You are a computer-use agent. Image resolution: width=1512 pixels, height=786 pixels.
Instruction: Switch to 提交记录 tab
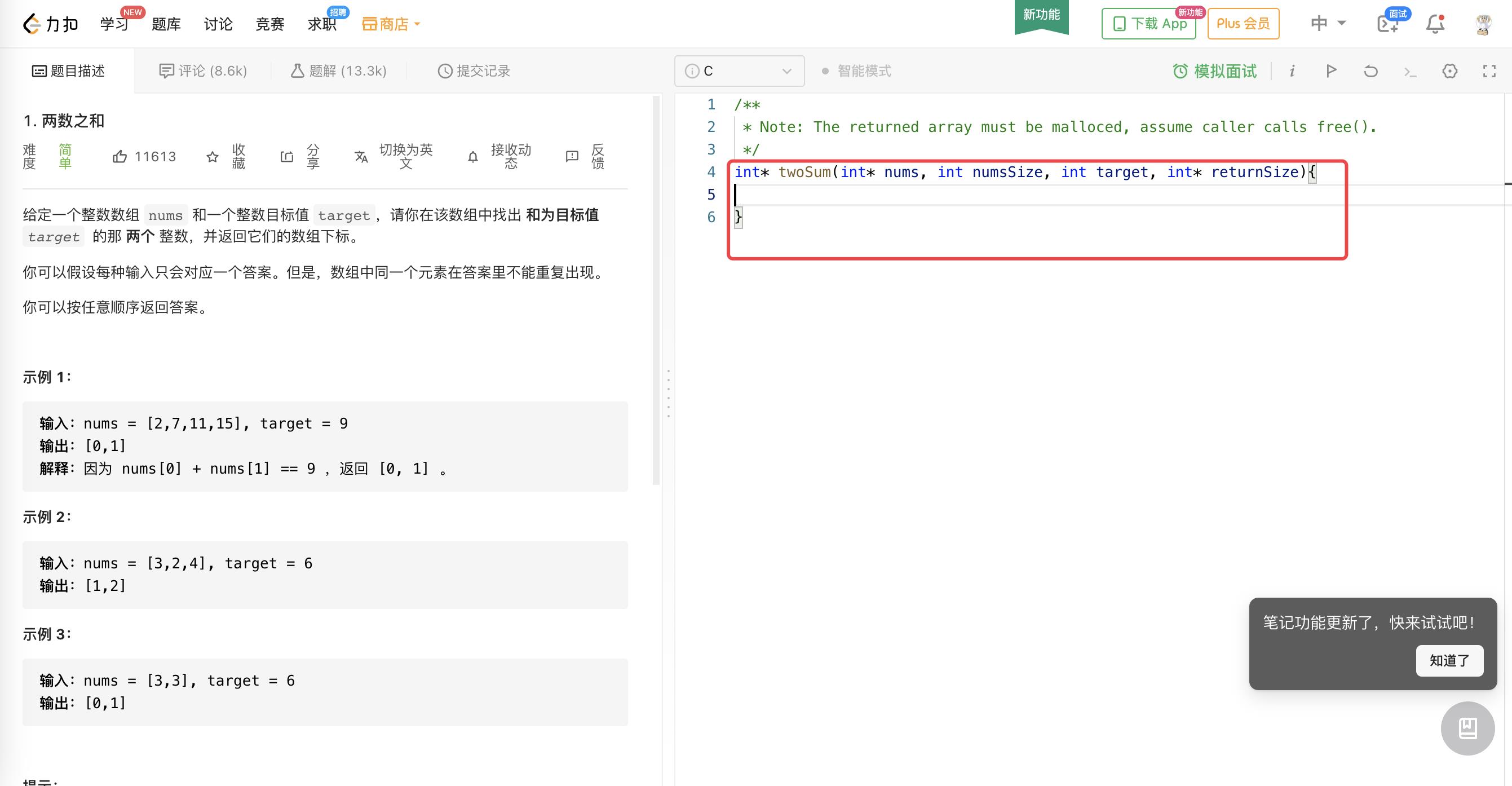tap(475, 70)
